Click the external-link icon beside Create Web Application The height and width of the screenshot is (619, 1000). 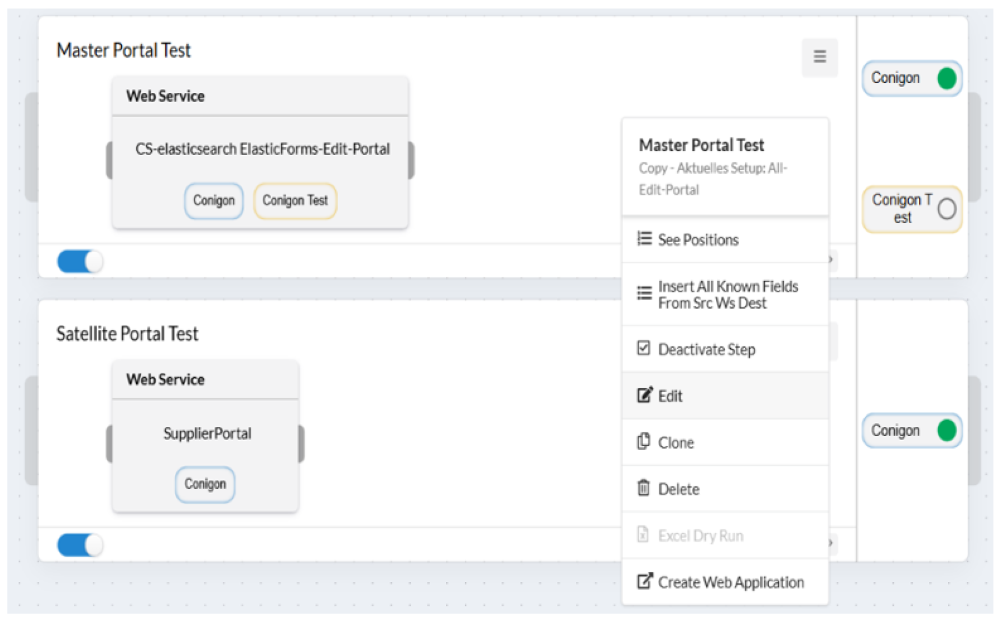(x=643, y=582)
